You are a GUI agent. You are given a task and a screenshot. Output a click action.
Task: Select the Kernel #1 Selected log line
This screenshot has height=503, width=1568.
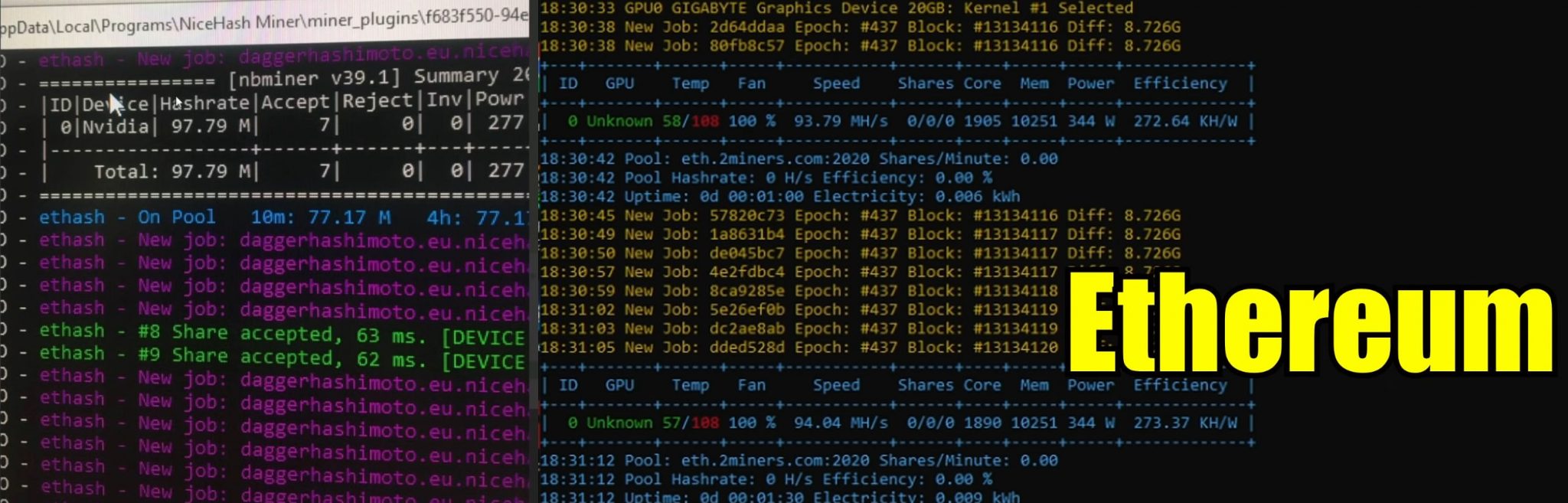click(836, 8)
